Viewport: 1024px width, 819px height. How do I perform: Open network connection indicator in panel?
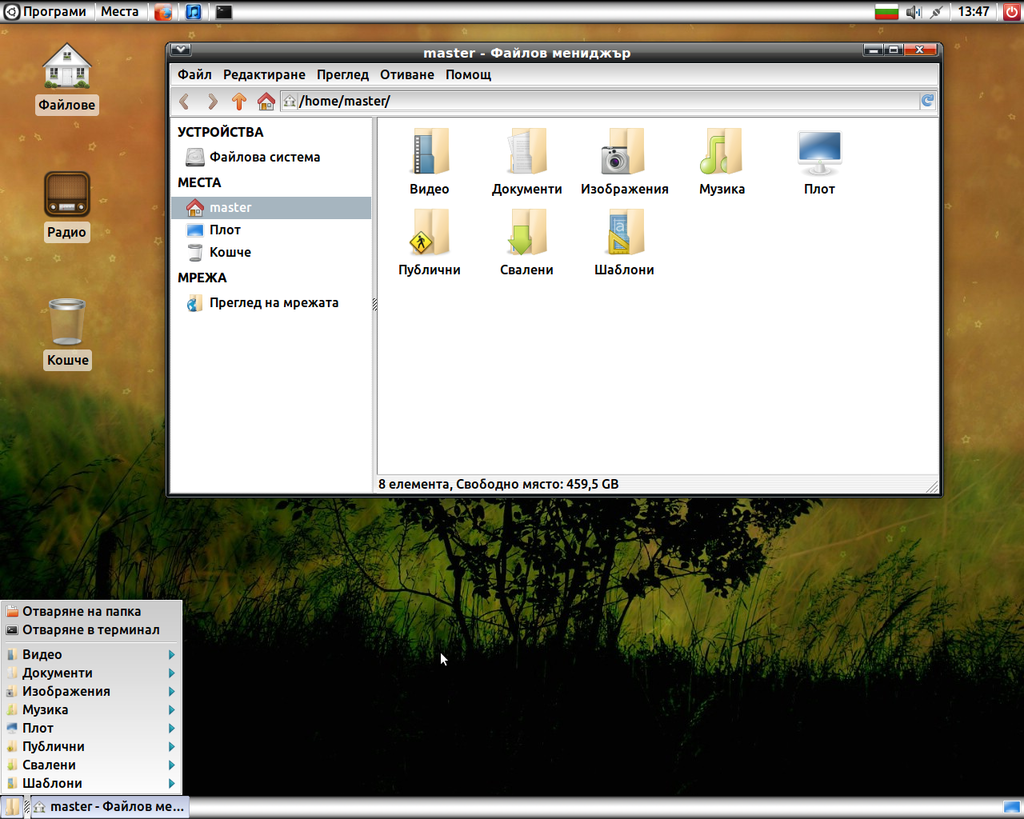click(936, 12)
